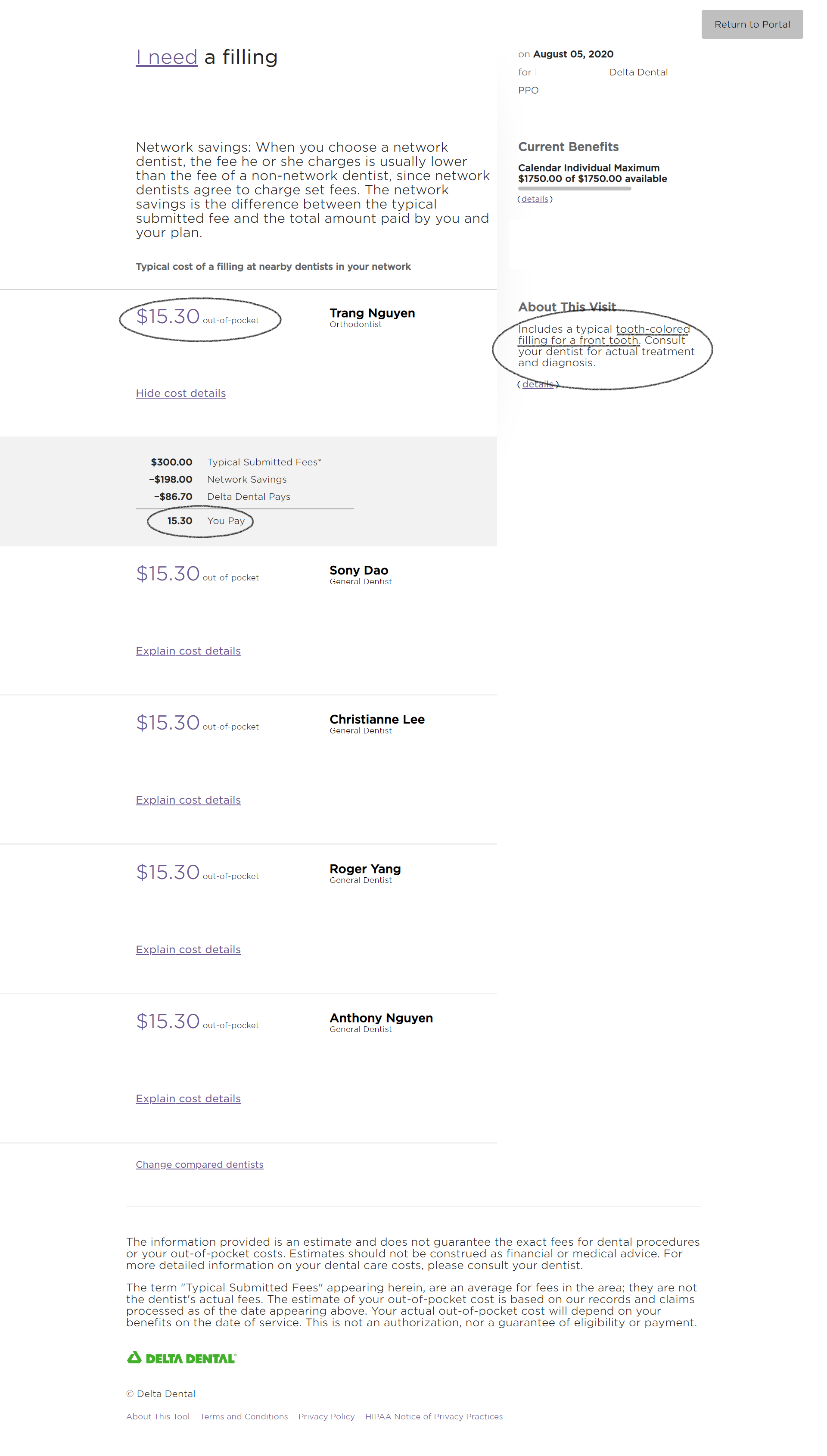Click the Orthodontist label under Trang Nguyen

(x=355, y=324)
